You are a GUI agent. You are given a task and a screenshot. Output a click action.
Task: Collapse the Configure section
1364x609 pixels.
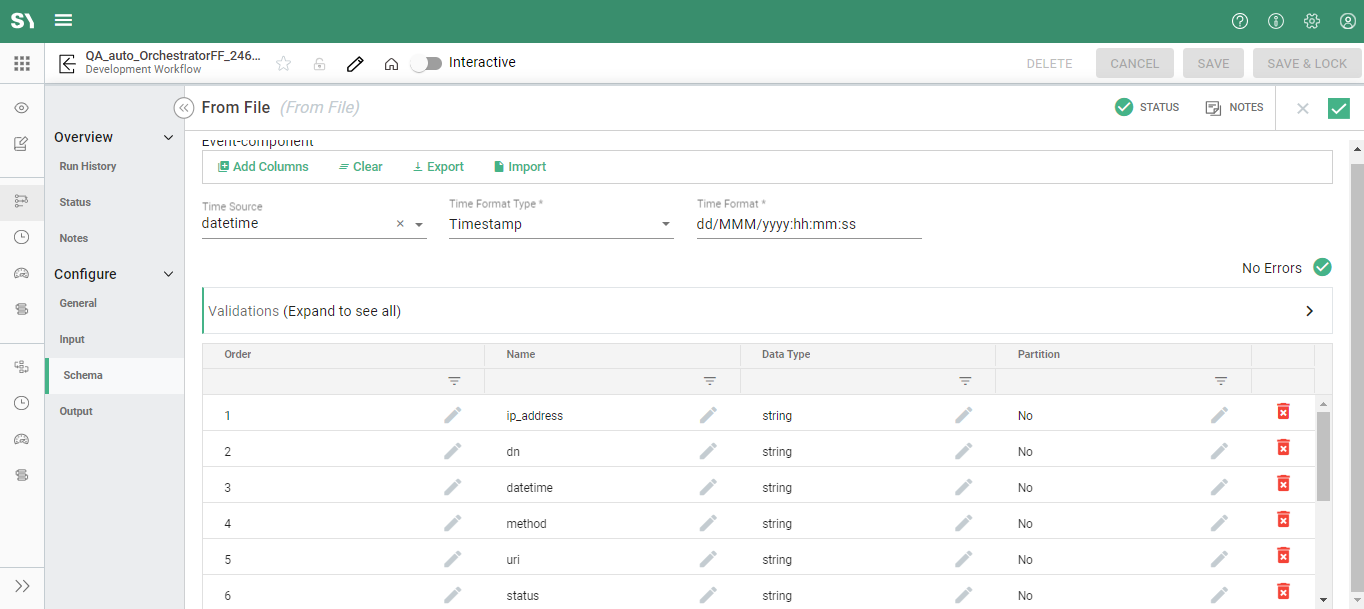coord(168,274)
